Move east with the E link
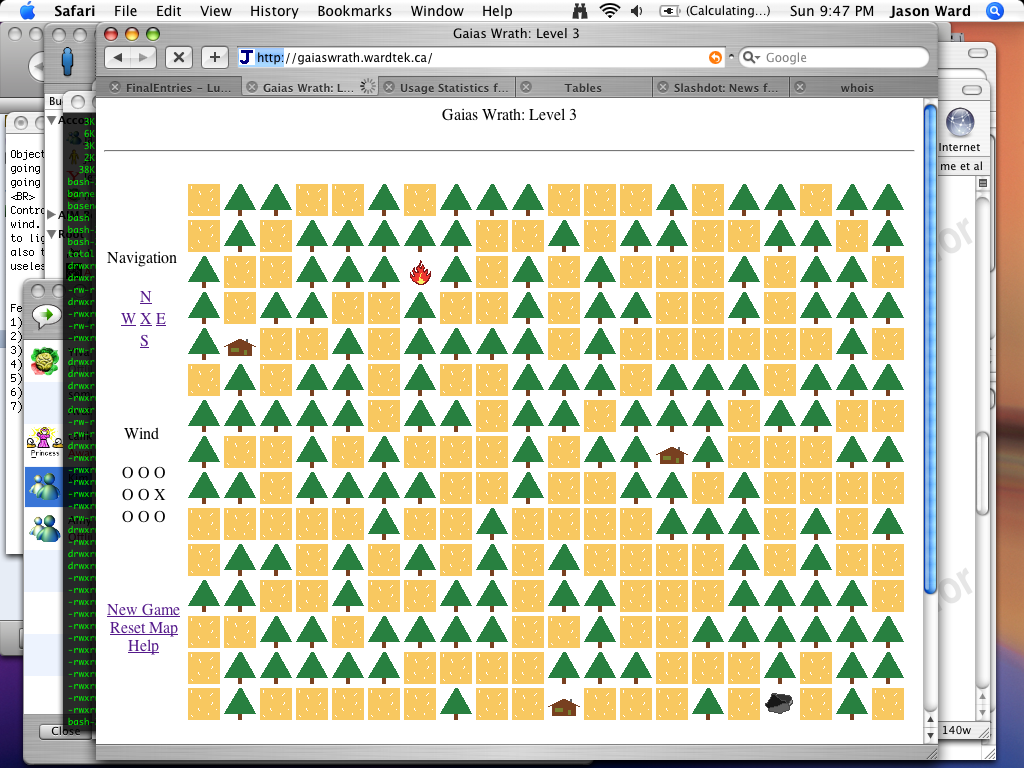Screen dimensions: 1024x768 161,319
